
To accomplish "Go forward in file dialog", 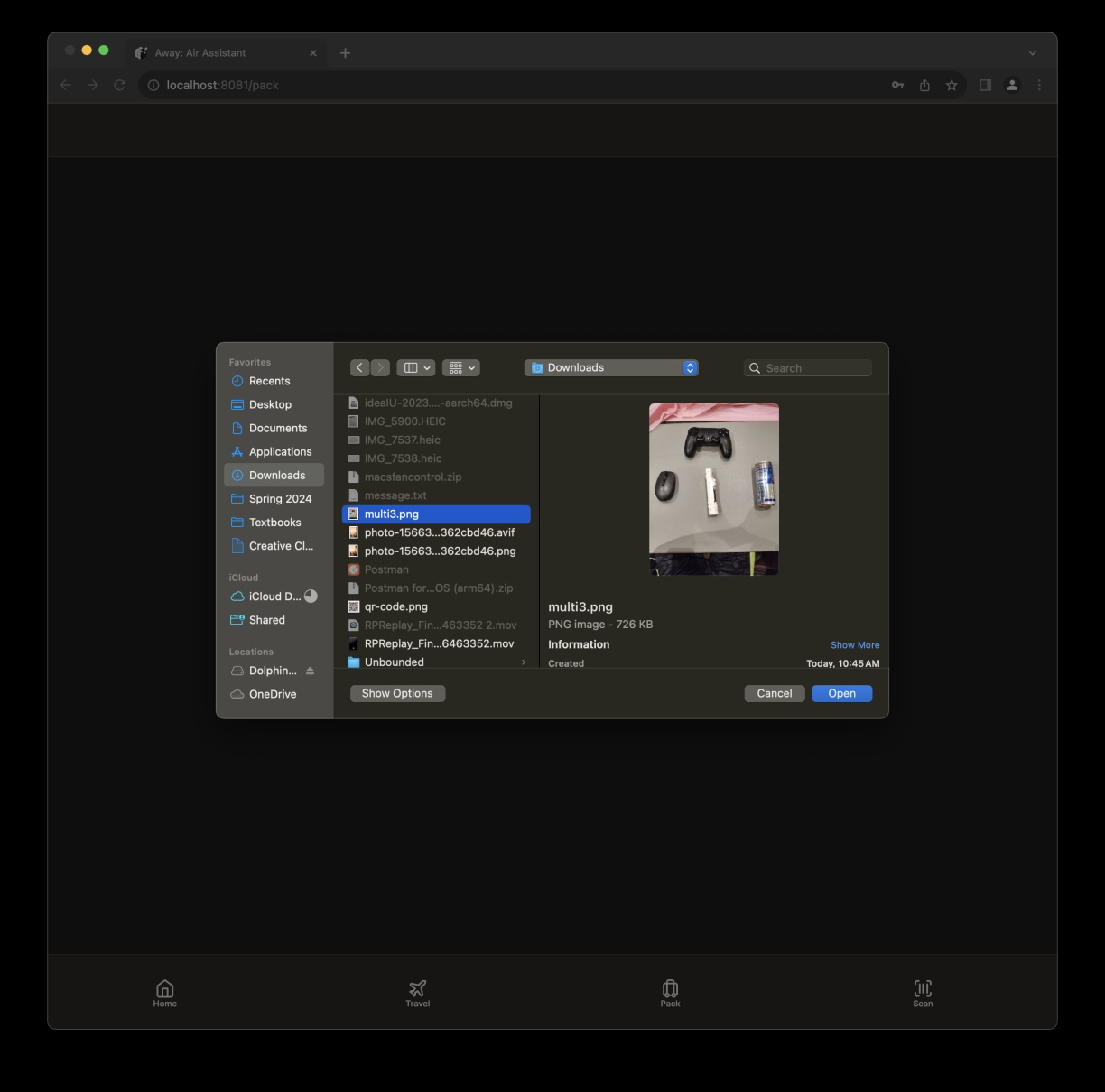I will click(380, 368).
